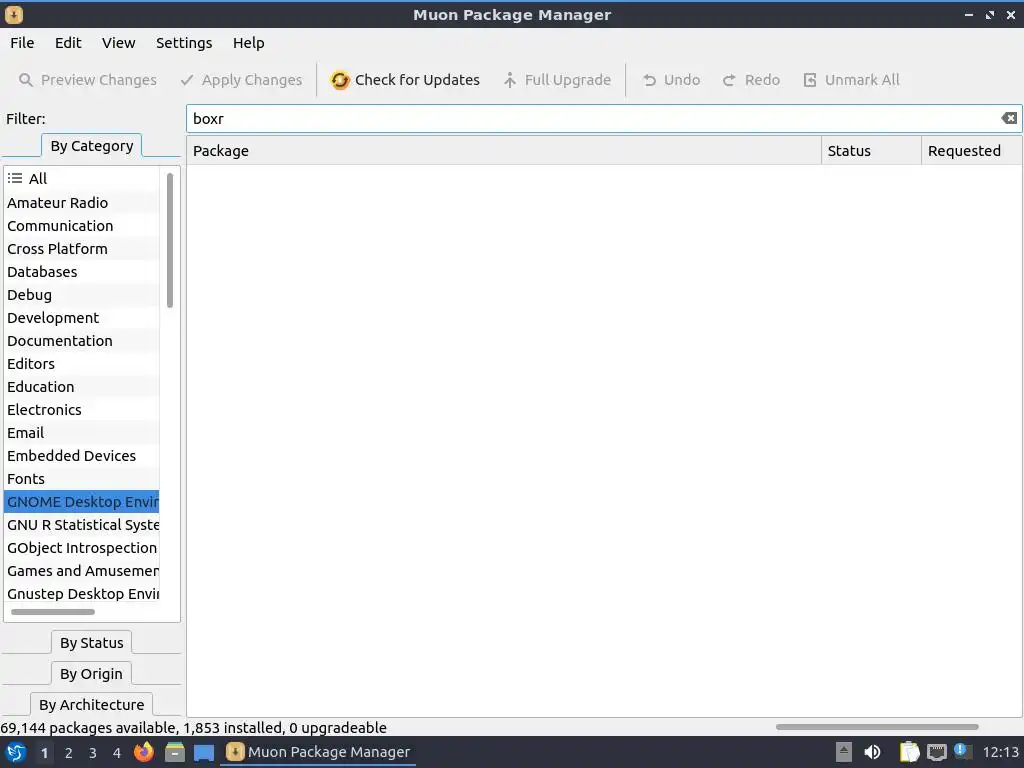The image size is (1024, 768).
Task: Switch to workspace 4
Action: 117,753
